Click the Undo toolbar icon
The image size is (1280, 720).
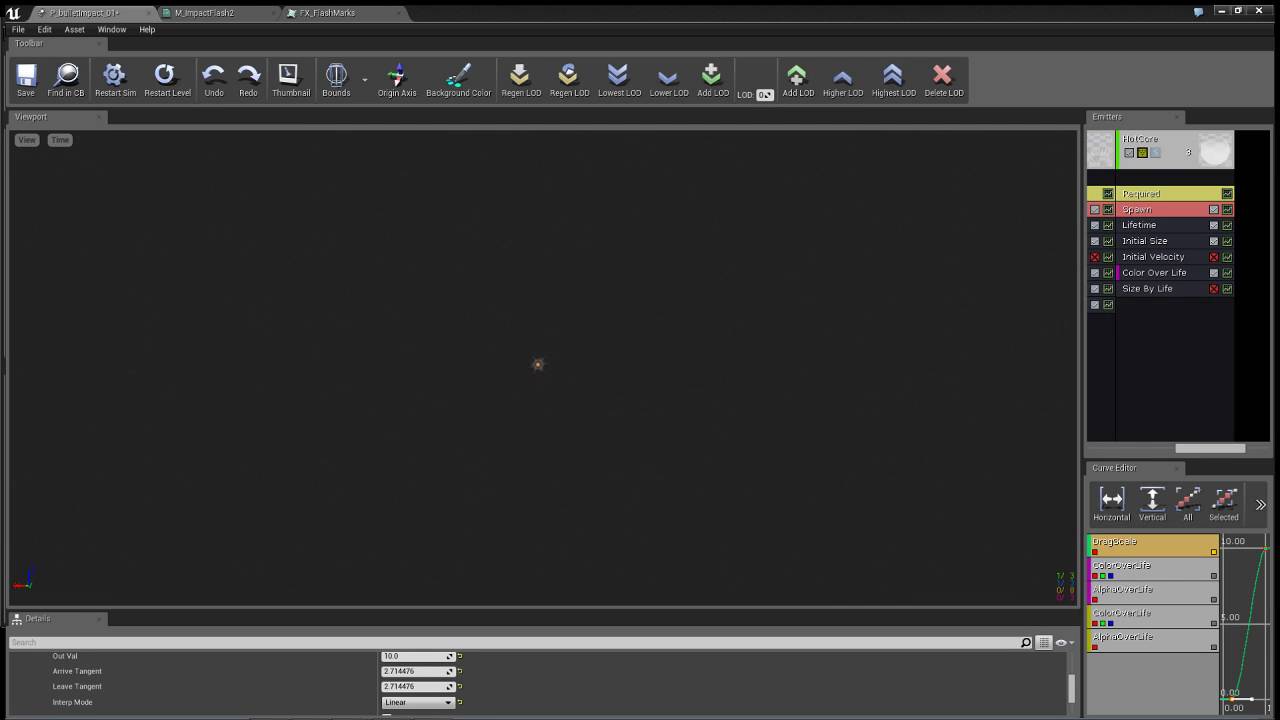point(214,79)
